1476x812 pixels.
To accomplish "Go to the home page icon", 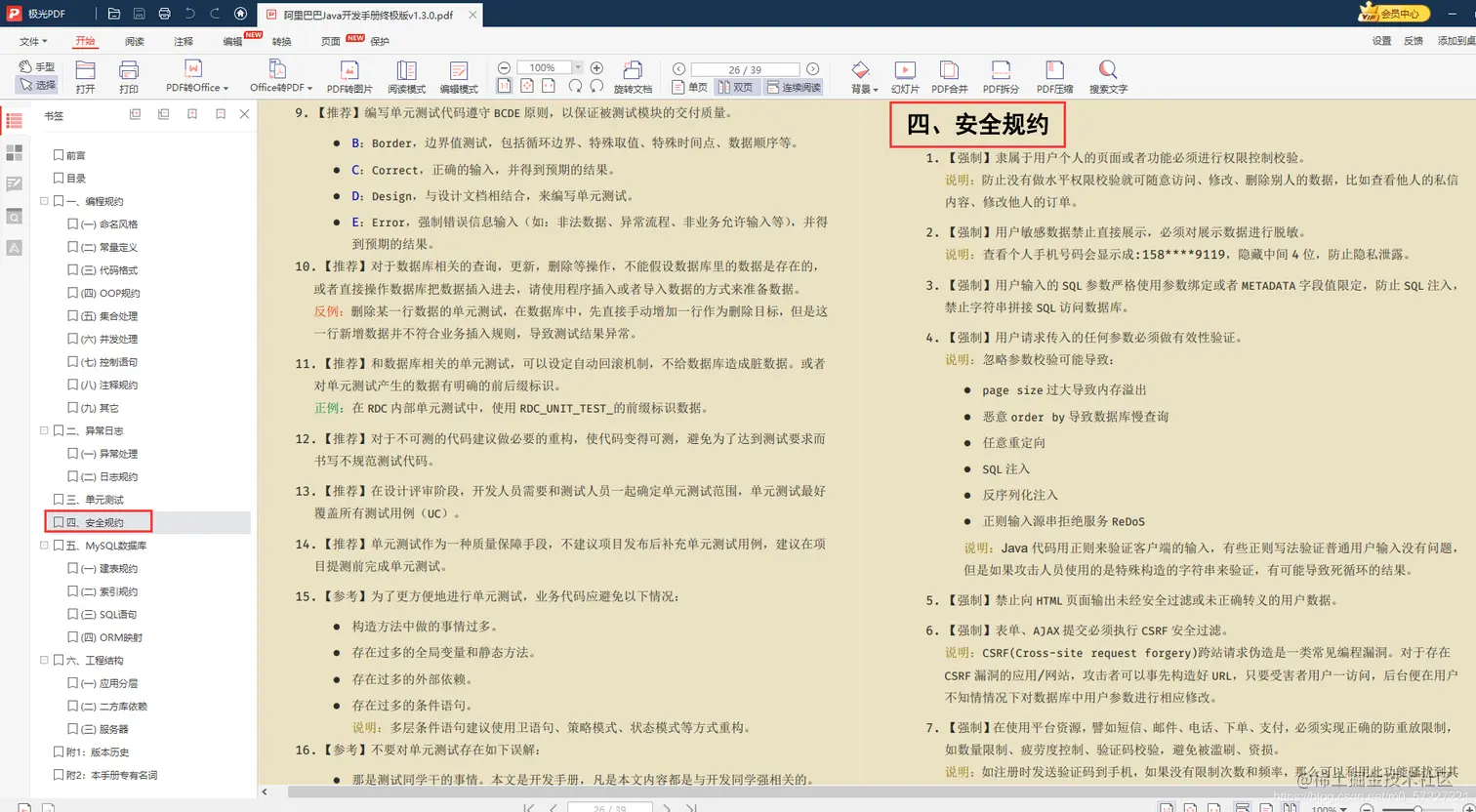I will [241, 15].
